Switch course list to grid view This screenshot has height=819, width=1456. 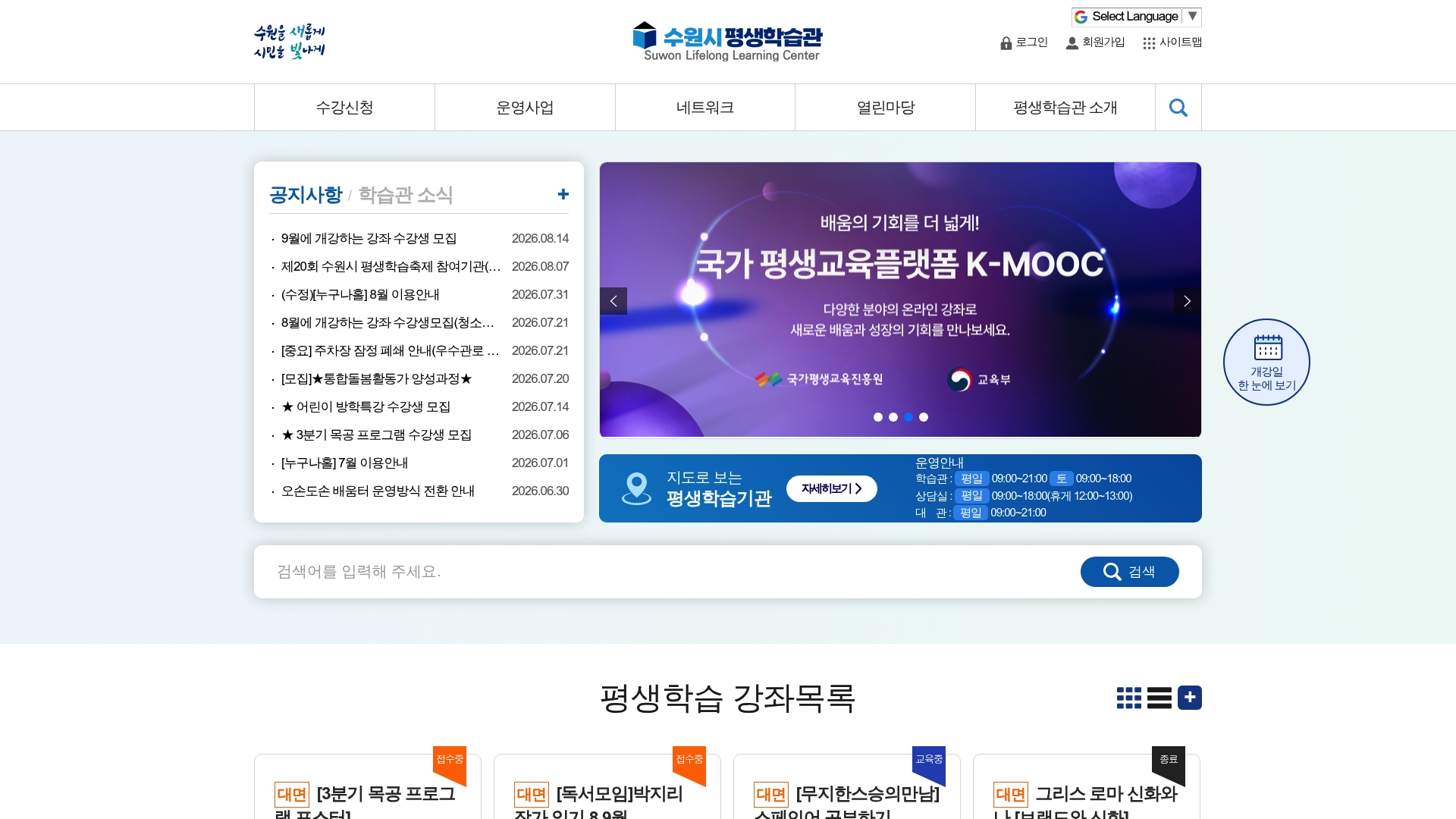[x=1128, y=698]
